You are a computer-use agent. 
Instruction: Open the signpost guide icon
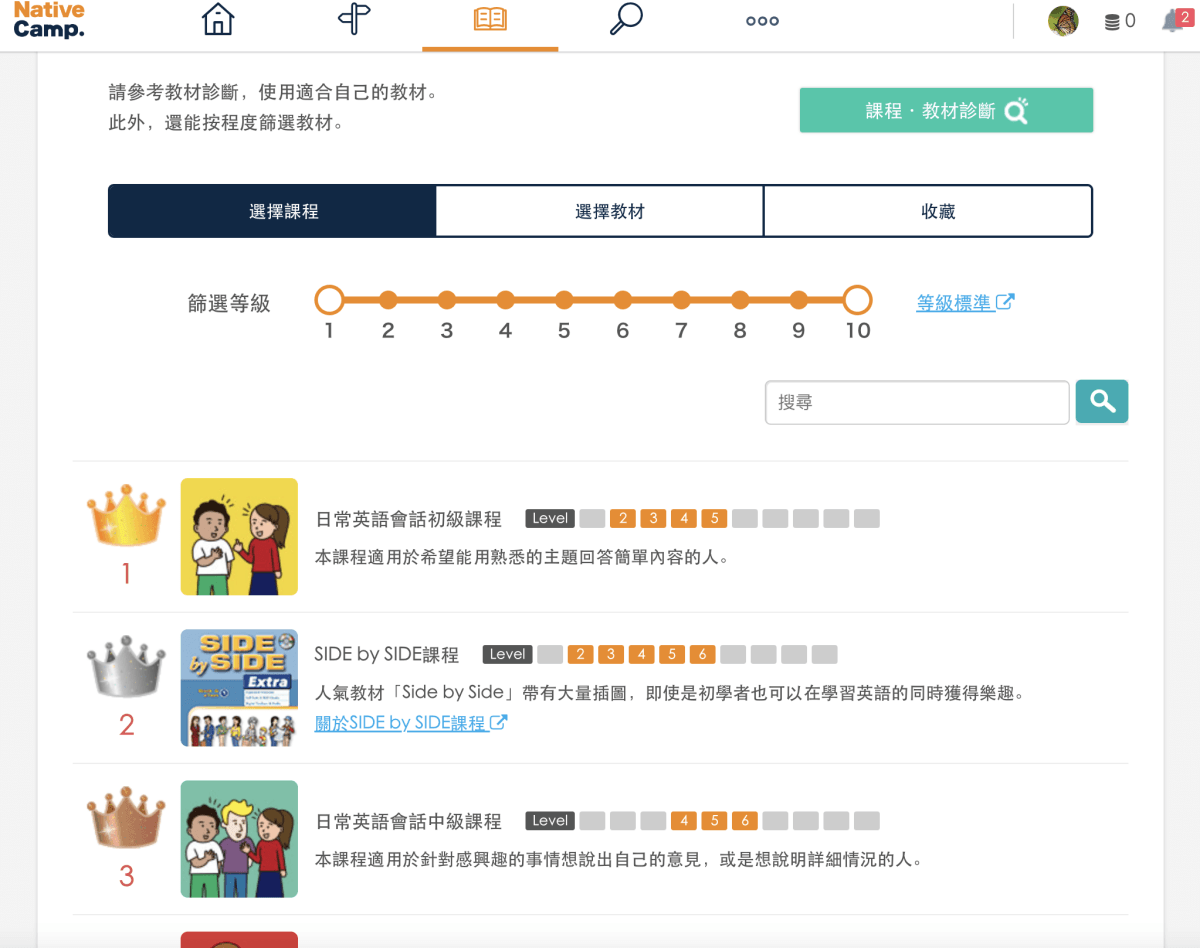click(354, 20)
